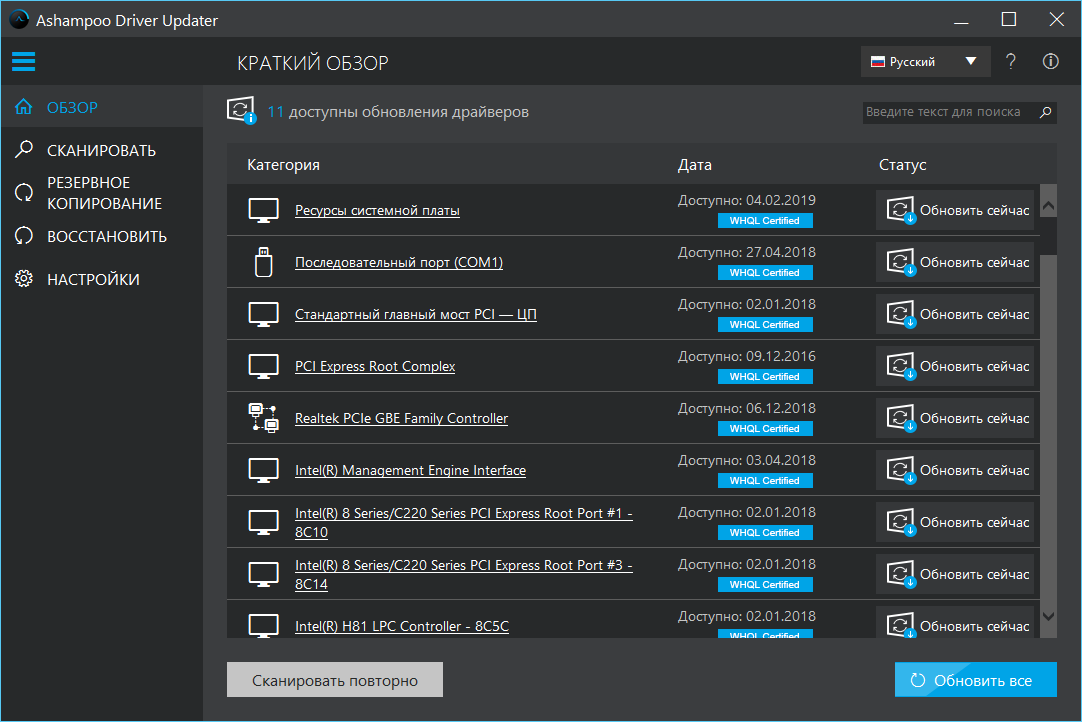Open the hamburger menu icon

(23, 61)
